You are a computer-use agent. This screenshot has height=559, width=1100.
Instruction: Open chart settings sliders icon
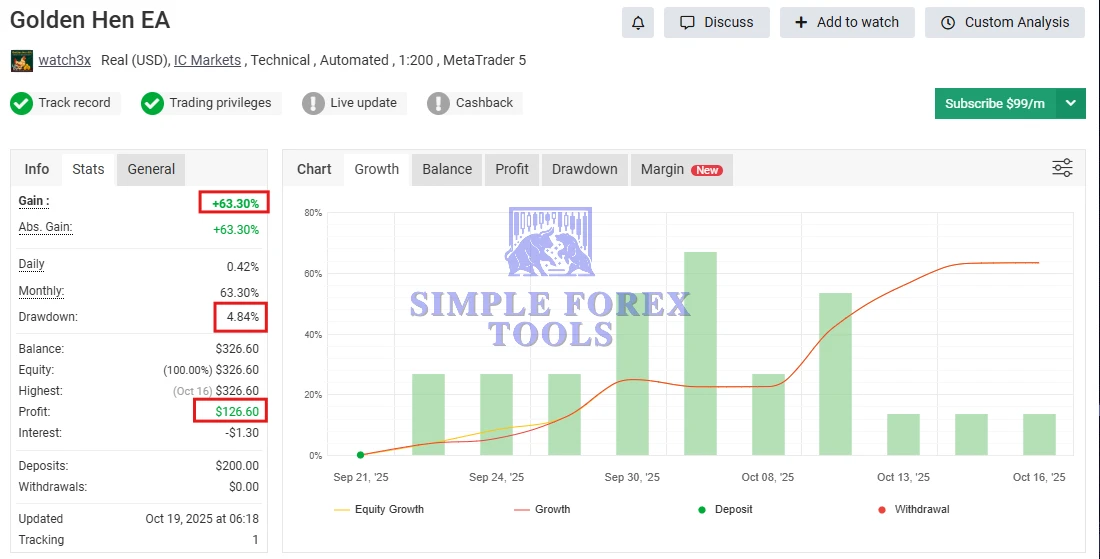click(1062, 168)
